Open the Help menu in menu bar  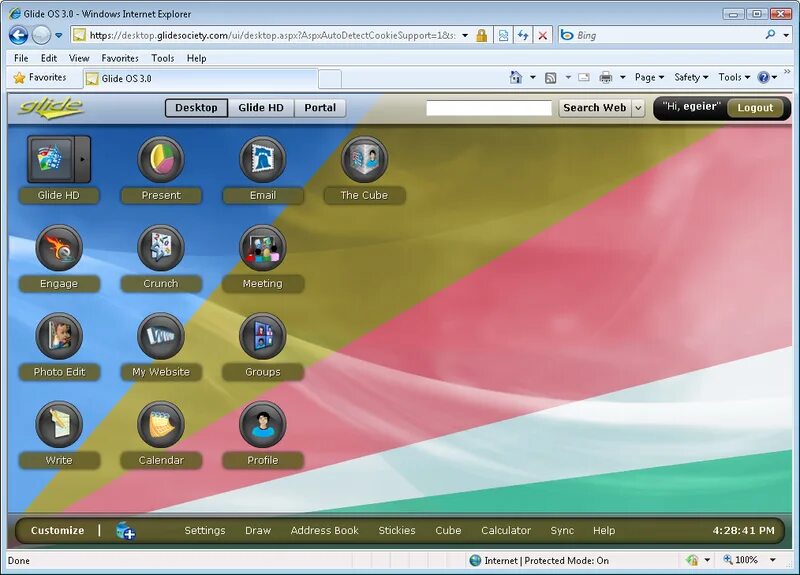(x=196, y=58)
